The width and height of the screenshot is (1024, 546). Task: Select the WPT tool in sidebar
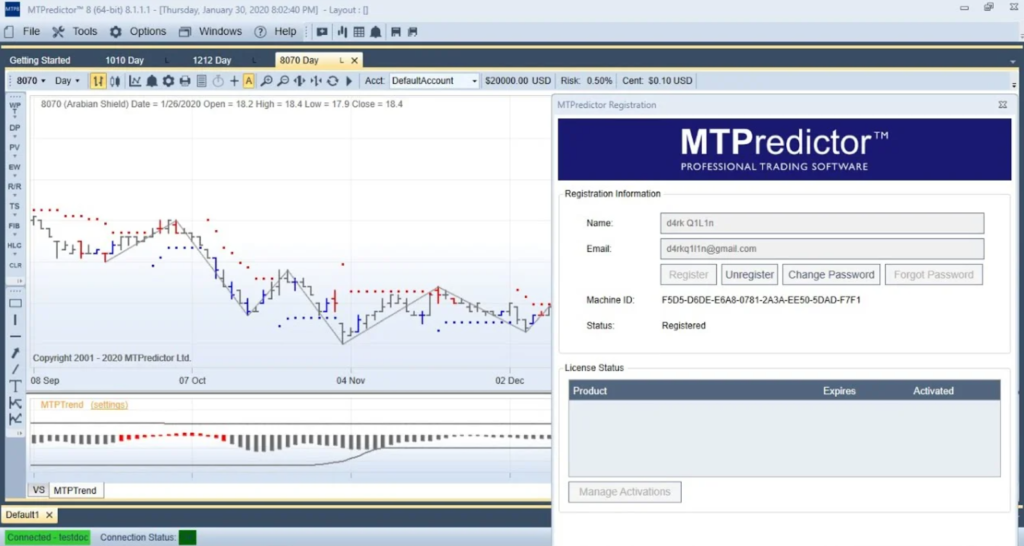click(x=15, y=109)
